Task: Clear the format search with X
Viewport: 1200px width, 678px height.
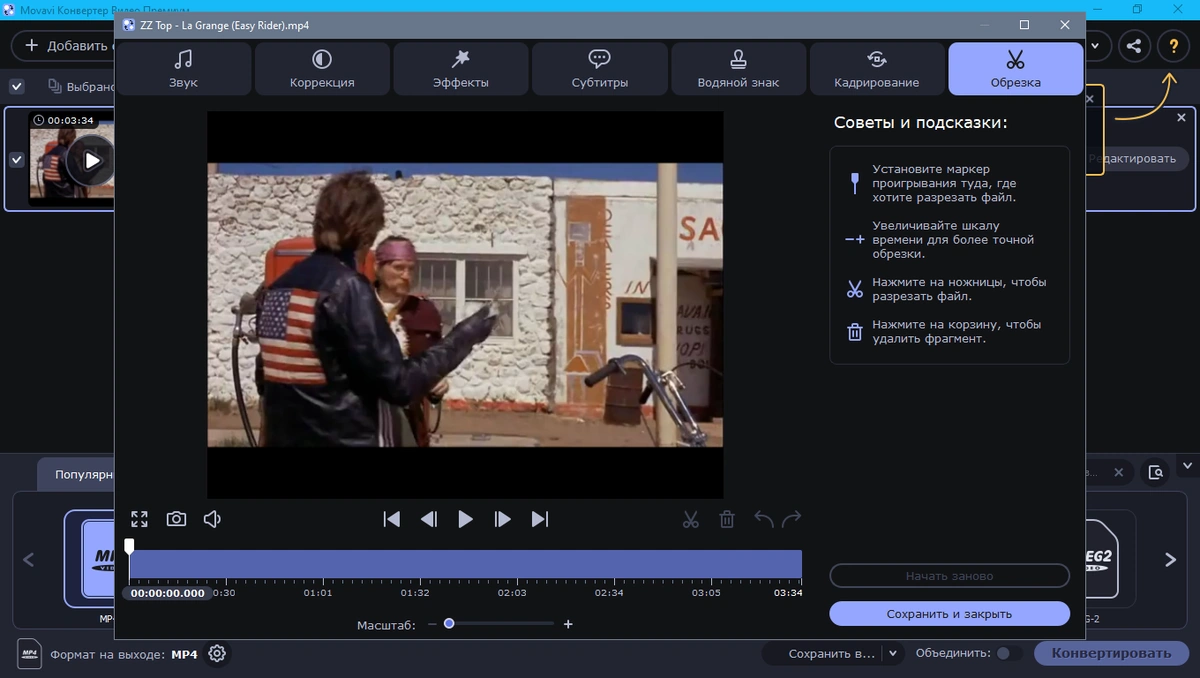Action: pyautogui.click(x=1119, y=472)
